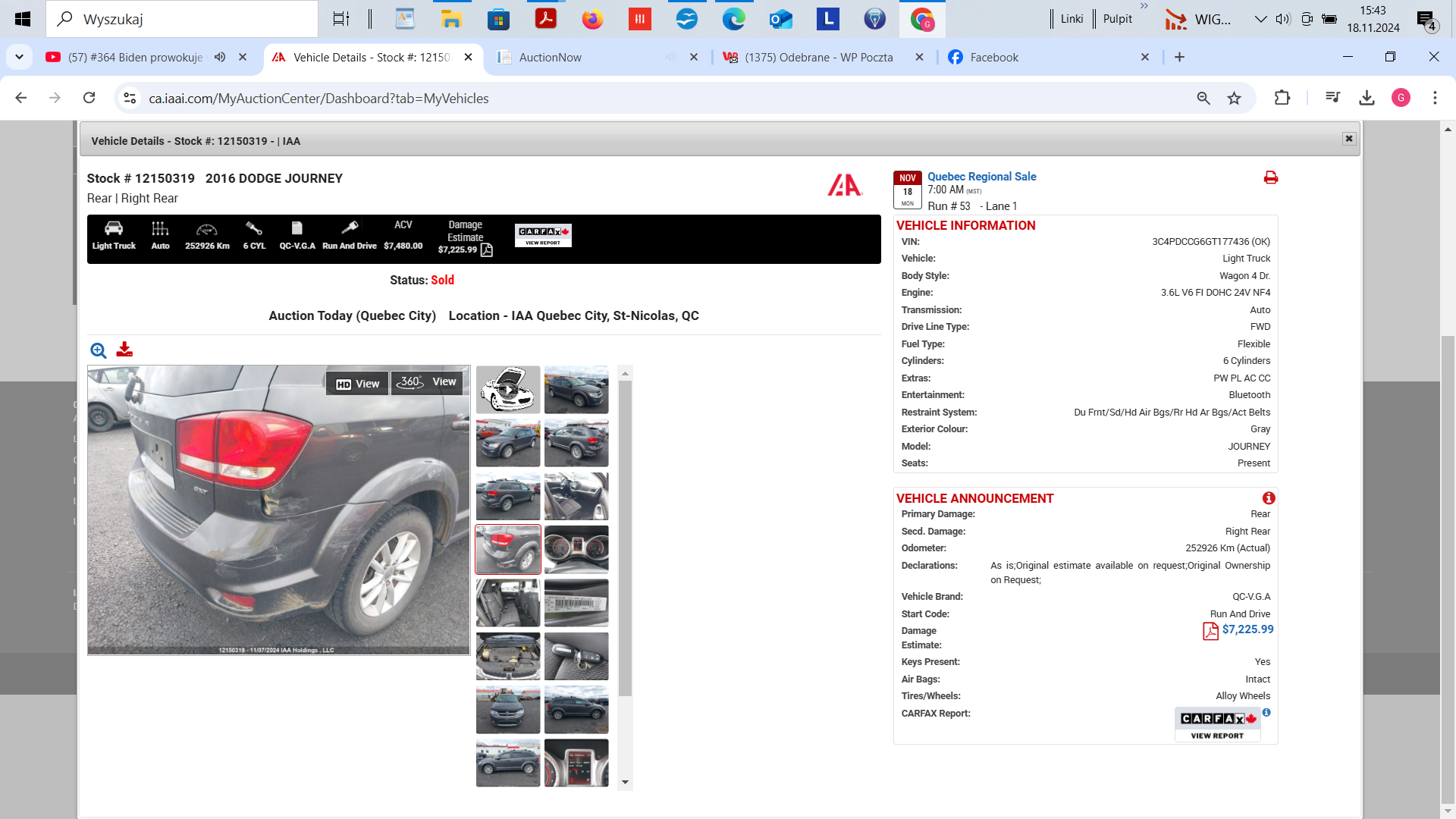
Task: Open page zoom indicator in address bar
Action: point(1203,98)
